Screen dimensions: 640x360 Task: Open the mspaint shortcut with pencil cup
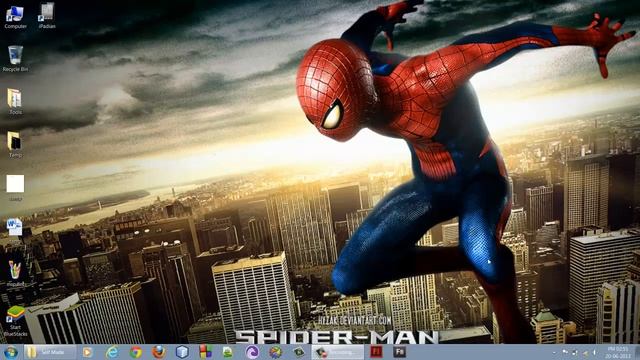tap(15, 273)
